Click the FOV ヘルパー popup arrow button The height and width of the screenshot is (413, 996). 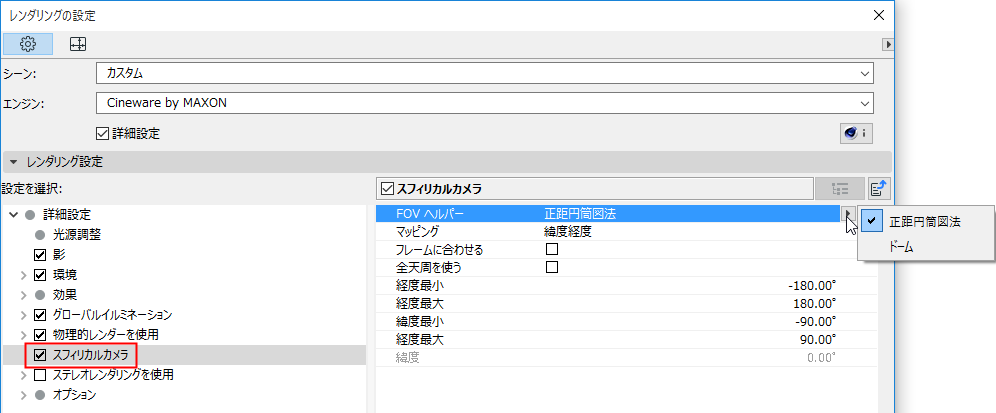pyautogui.click(x=849, y=214)
